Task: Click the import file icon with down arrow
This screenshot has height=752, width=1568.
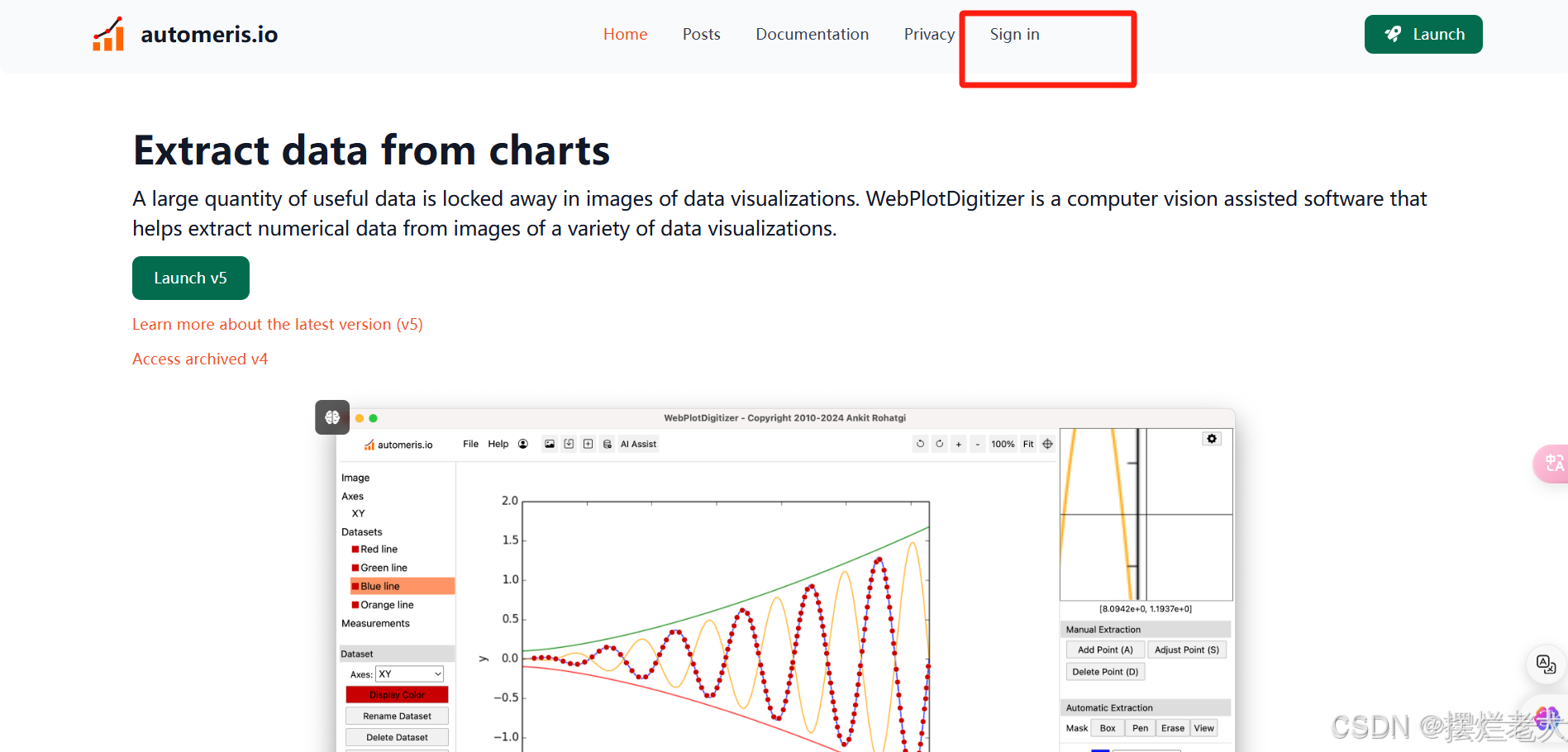Action: 569,444
